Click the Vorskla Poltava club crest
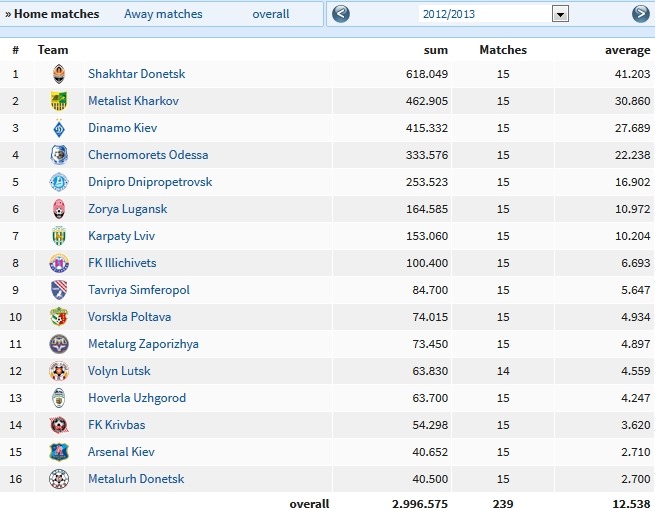The image size is (655, 511). tap(59, 317)
